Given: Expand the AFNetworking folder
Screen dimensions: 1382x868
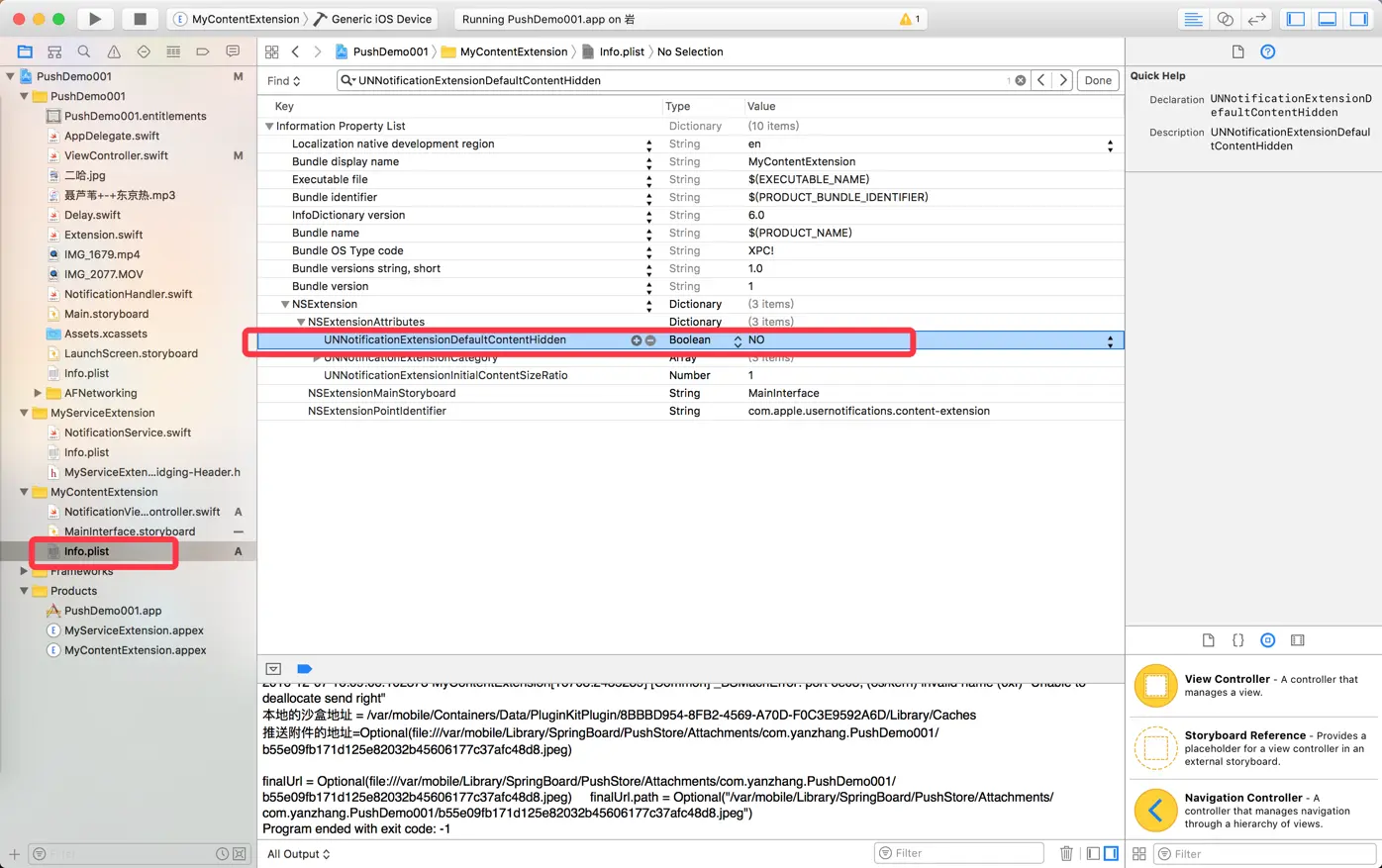Looking at the screenshot, I should click(x=39, y=393).
